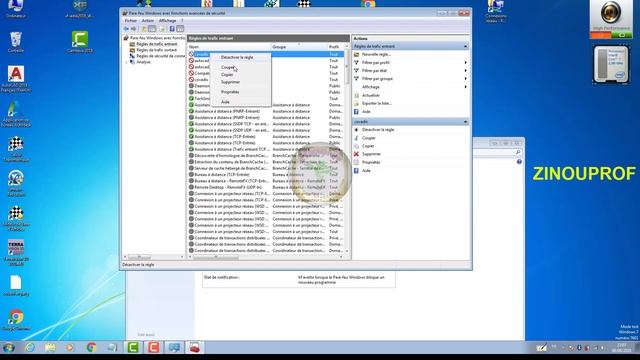This screenshot has height=360, width=640.
Task: Click the Back arrow toolbar icon
Action: click(126, 29)
